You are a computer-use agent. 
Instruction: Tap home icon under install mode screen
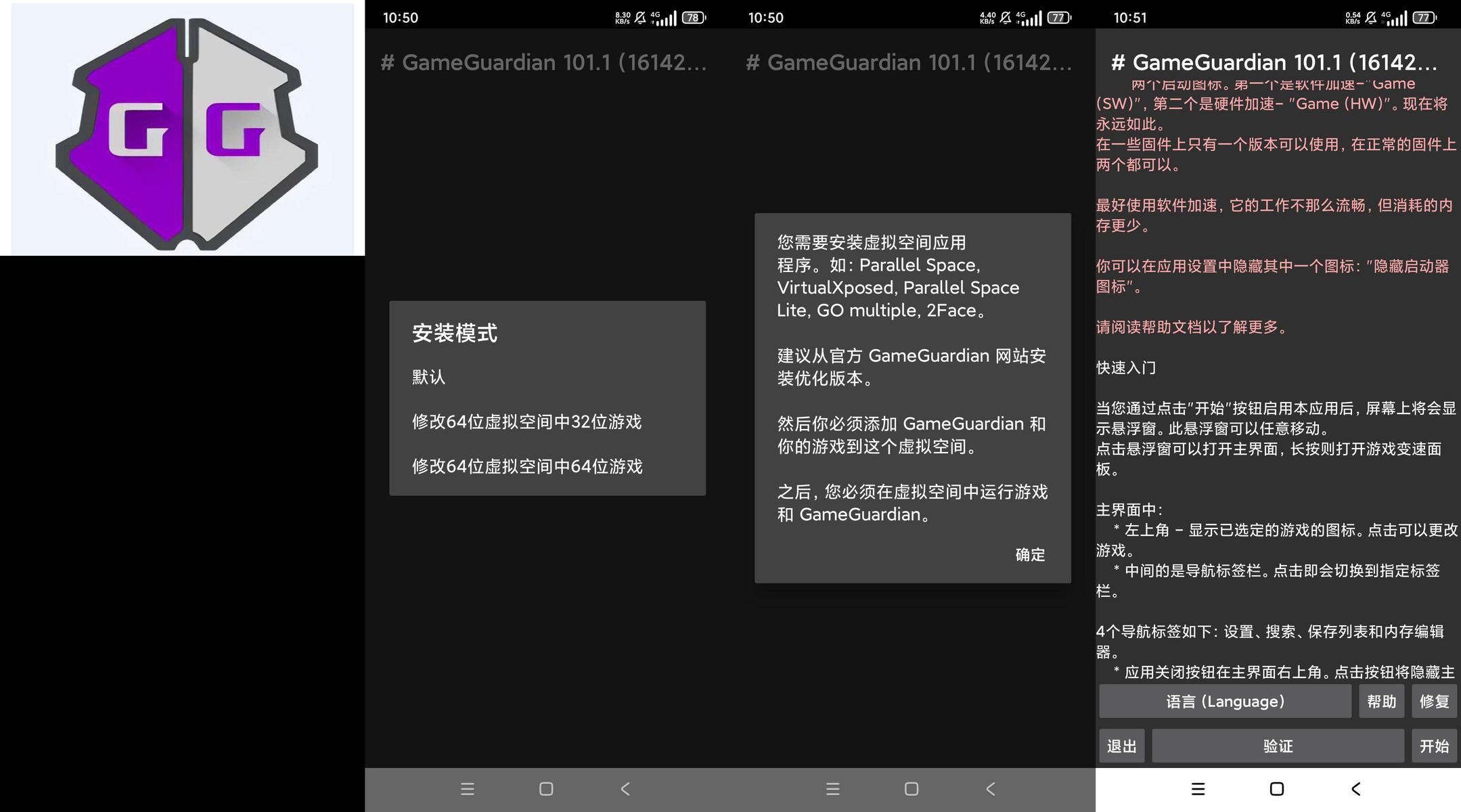click(x=546, y=789)
